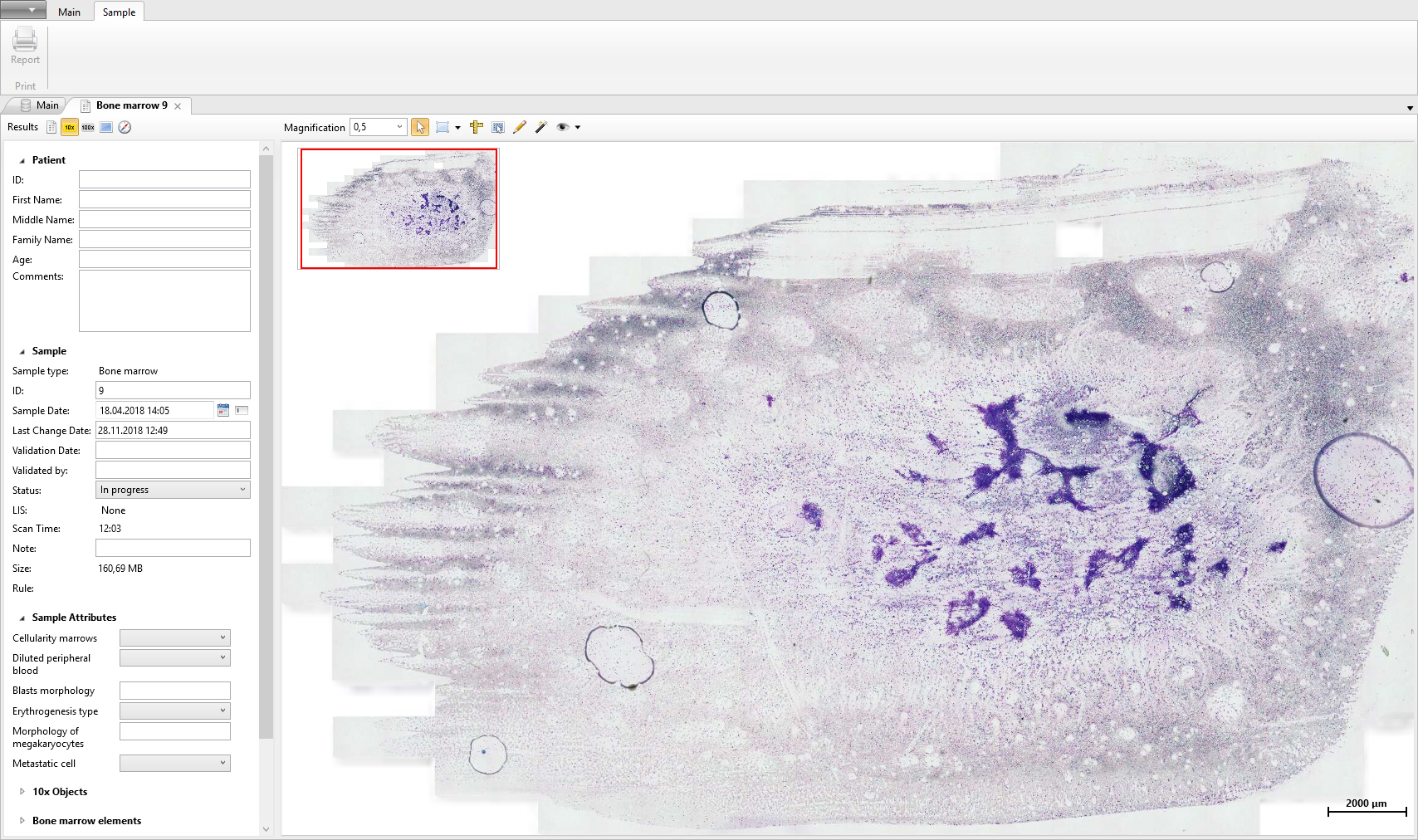Click the Report print button
The width and height of the screenshot is (1418, 840).
click(x=25, y=46)
